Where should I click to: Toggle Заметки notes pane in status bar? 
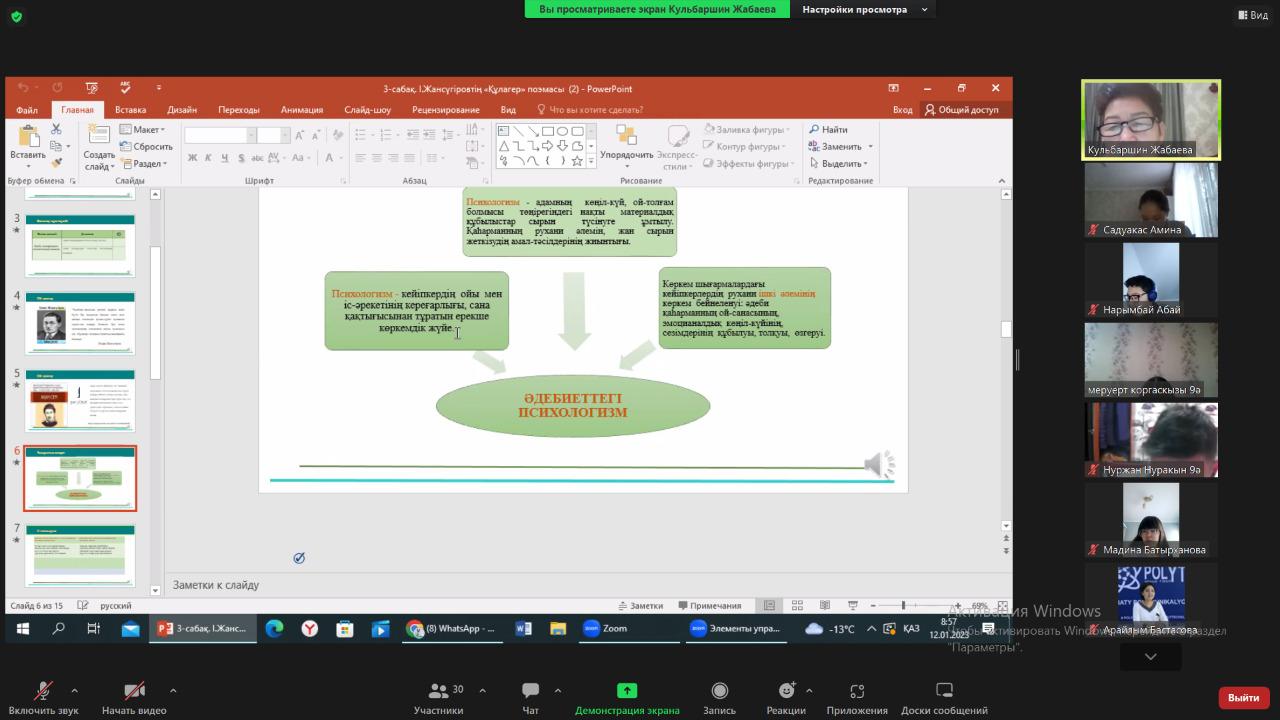click(640, 605)
